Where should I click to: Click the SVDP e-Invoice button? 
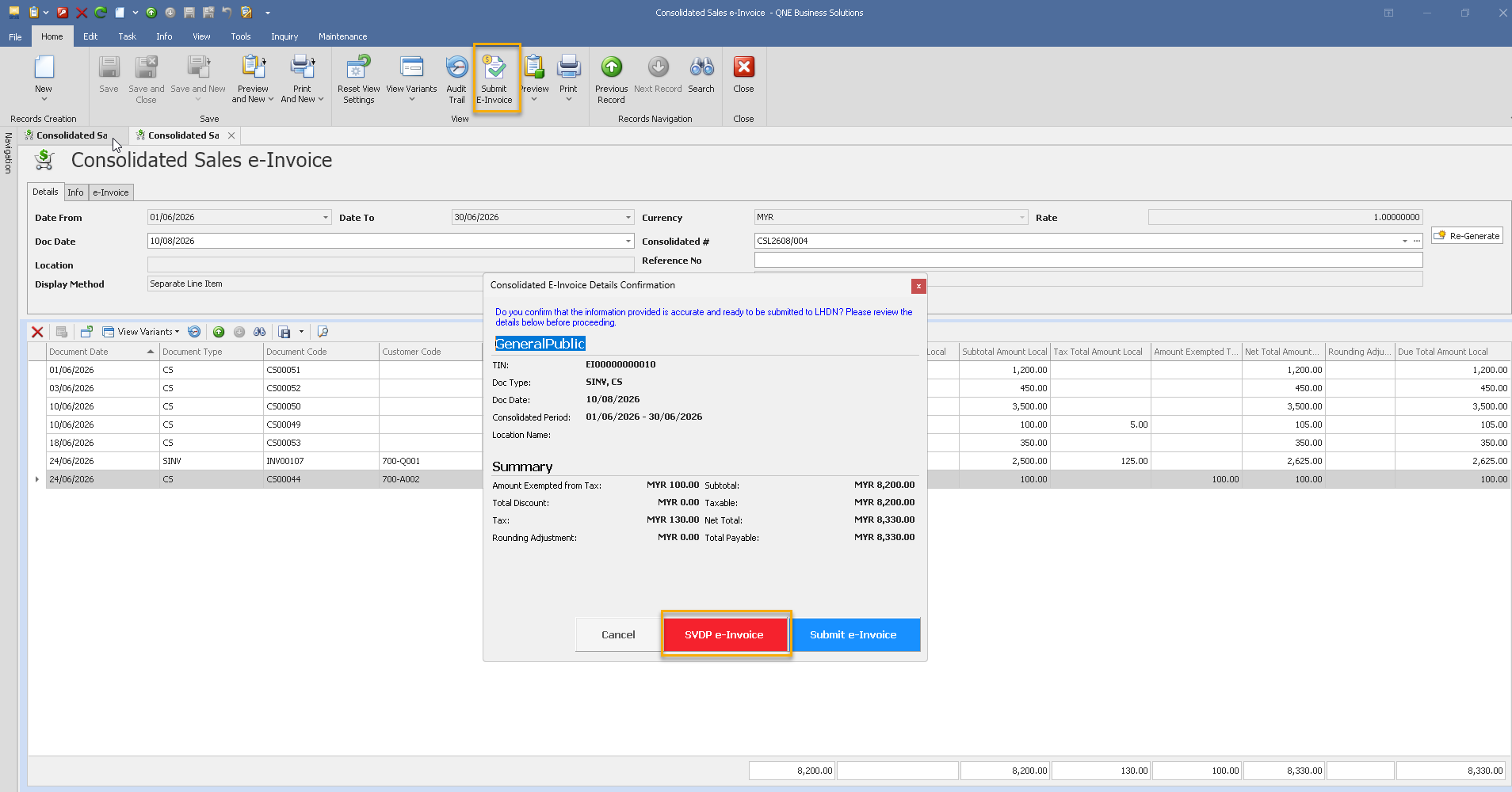coord(724,634)
